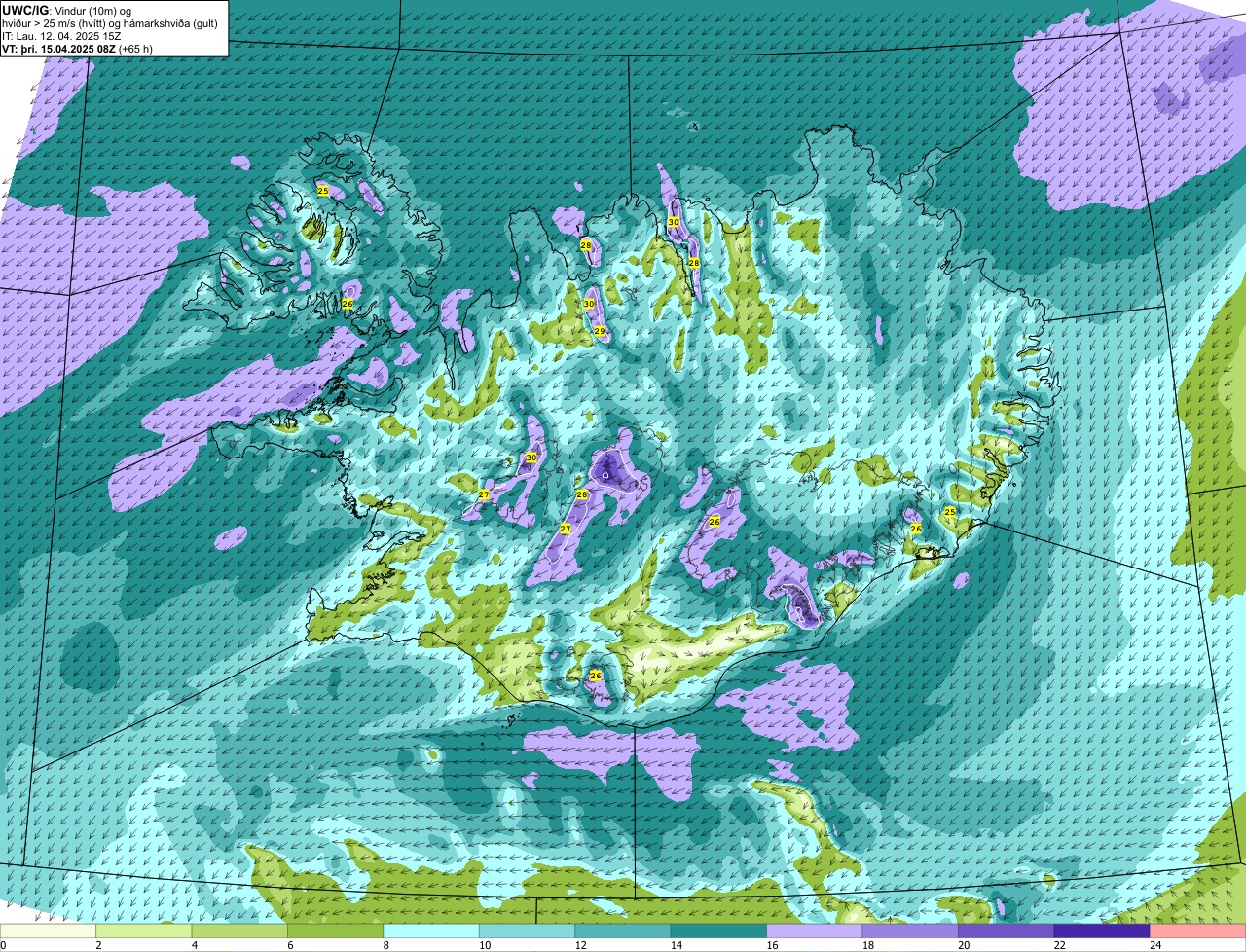This screenshot has height=952, width=1246.
Task: Select the 14–16 m/s dark teal legend swatch
Action: coord(719,932)
